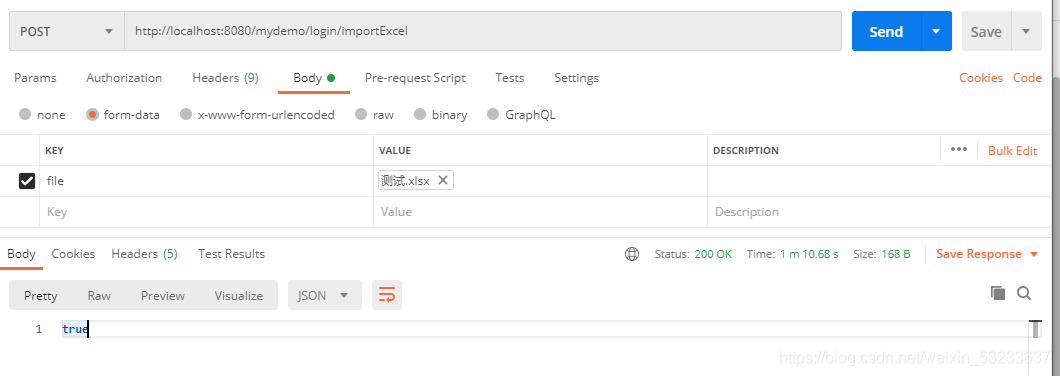Search within the response body
The height and width of the screenshot is (376, 1060).
[x=1024, y=293]
